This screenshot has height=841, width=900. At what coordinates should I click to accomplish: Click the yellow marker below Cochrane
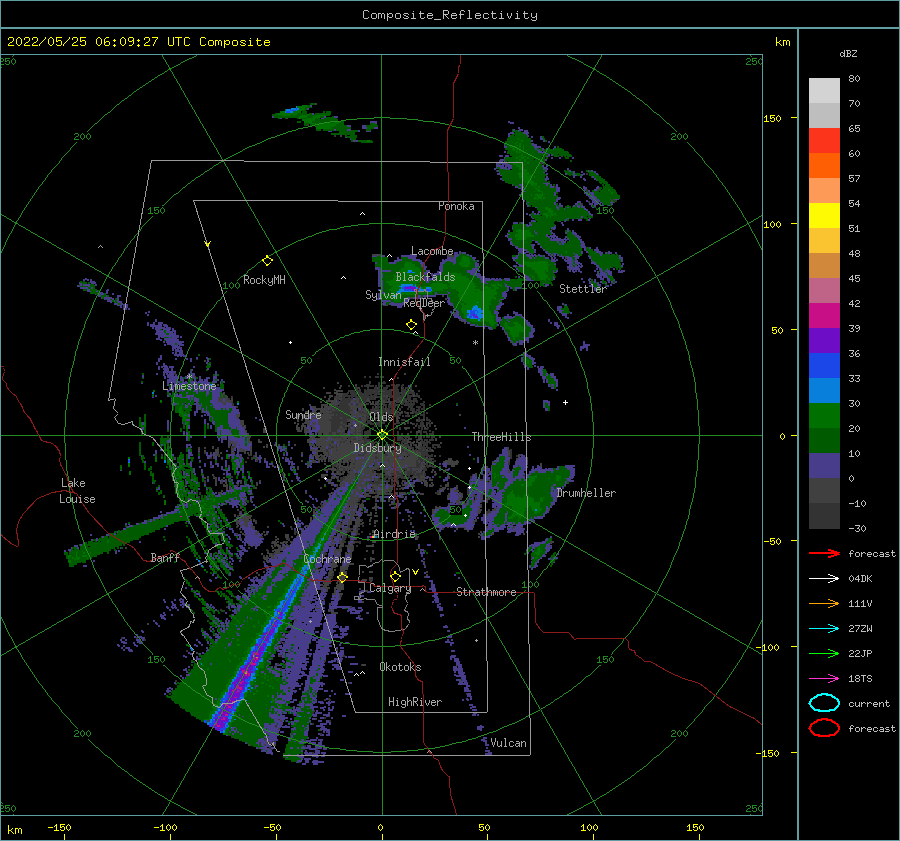coord(342,577)
